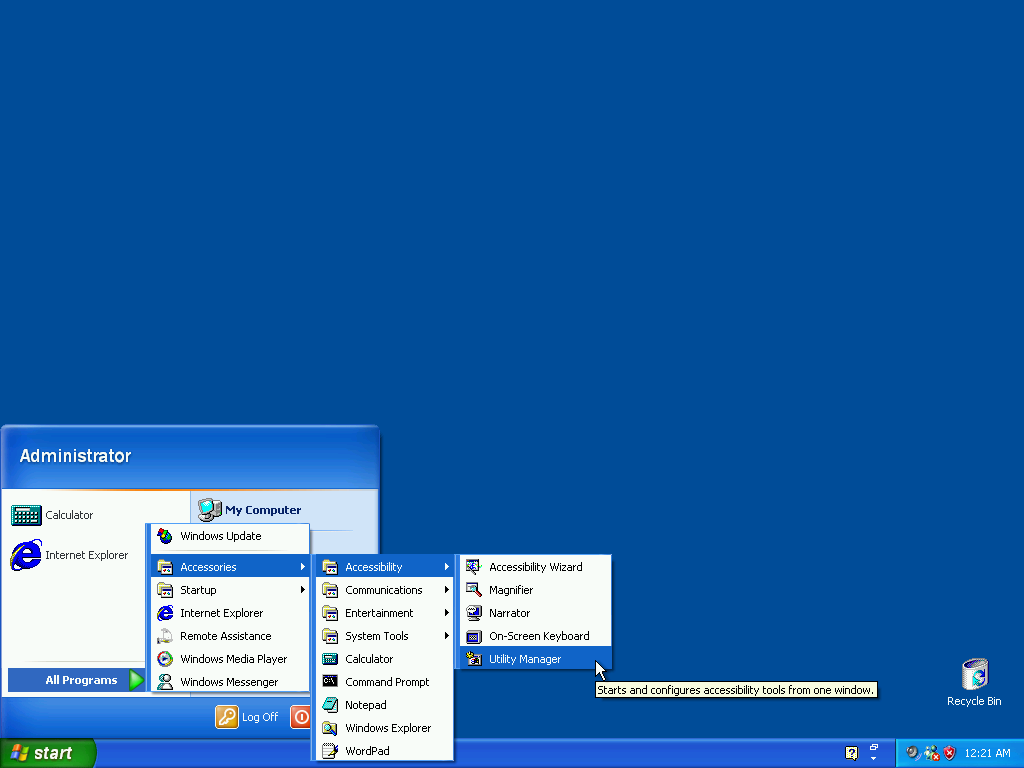Launch Narrator accessibility tool
This screenshot has width=1024, height=768.
[509, 613]
